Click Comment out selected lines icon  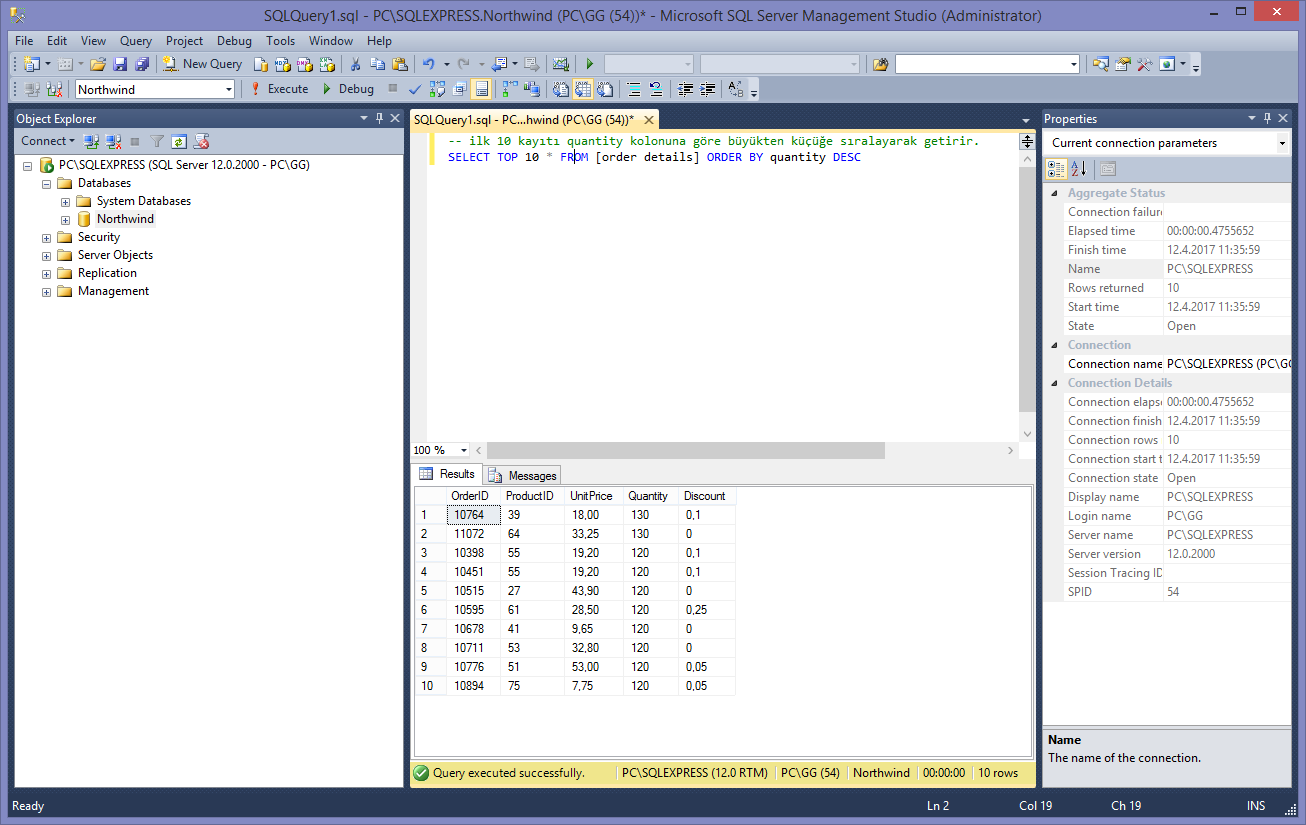click(x=633, y=89)
